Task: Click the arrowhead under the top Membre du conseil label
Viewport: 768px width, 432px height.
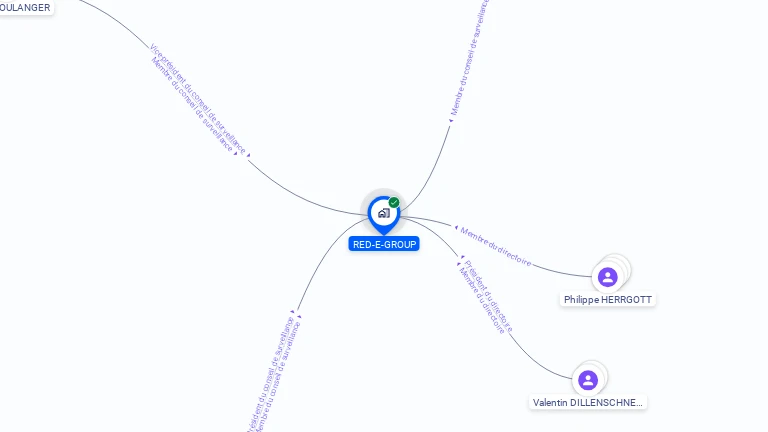Action: [x=451, y=120]
